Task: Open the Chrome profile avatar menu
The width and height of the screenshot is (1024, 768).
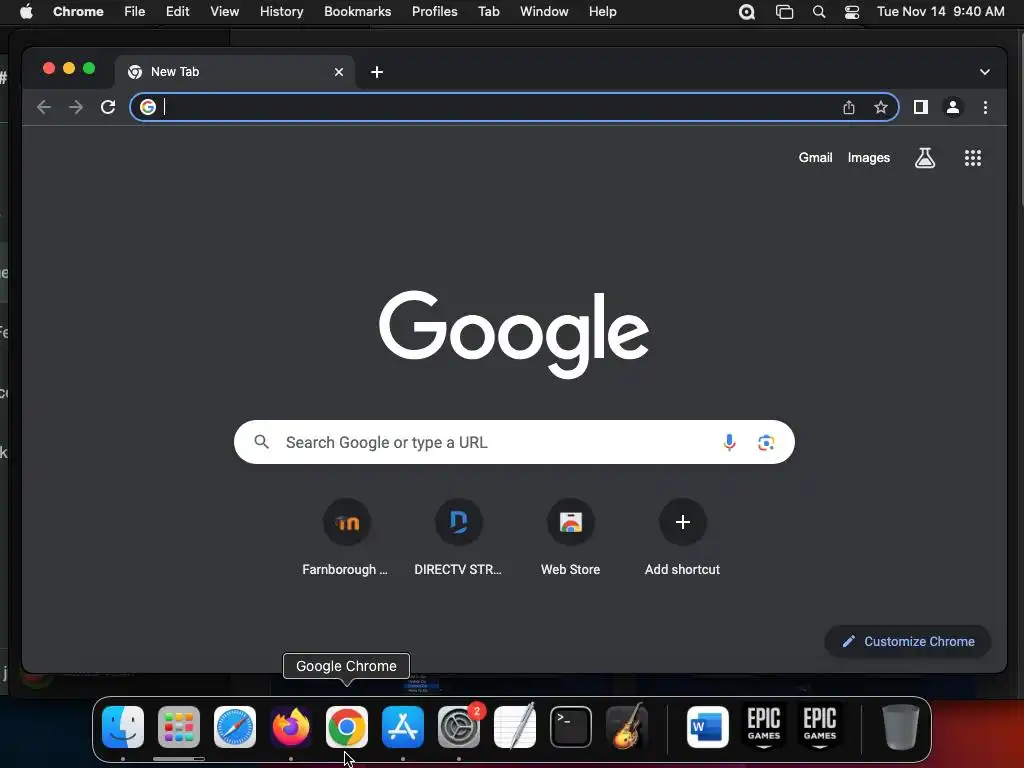Action: 953,107
